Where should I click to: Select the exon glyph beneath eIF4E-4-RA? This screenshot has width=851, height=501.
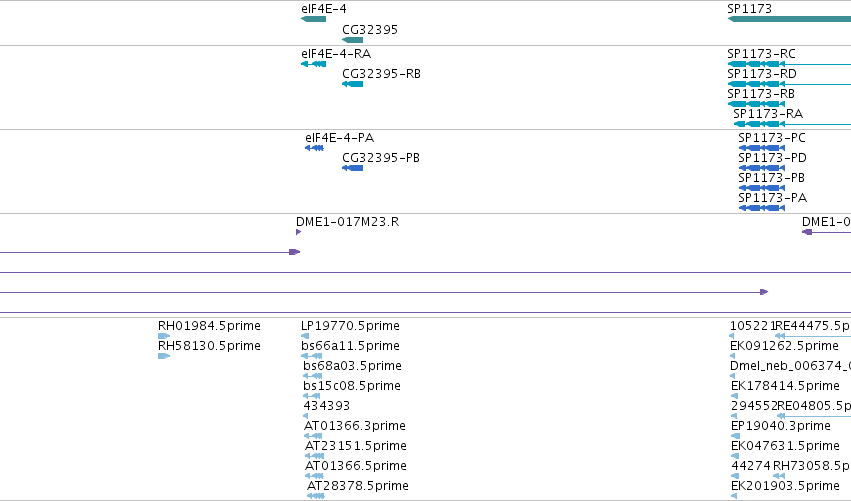click(313, 64)
